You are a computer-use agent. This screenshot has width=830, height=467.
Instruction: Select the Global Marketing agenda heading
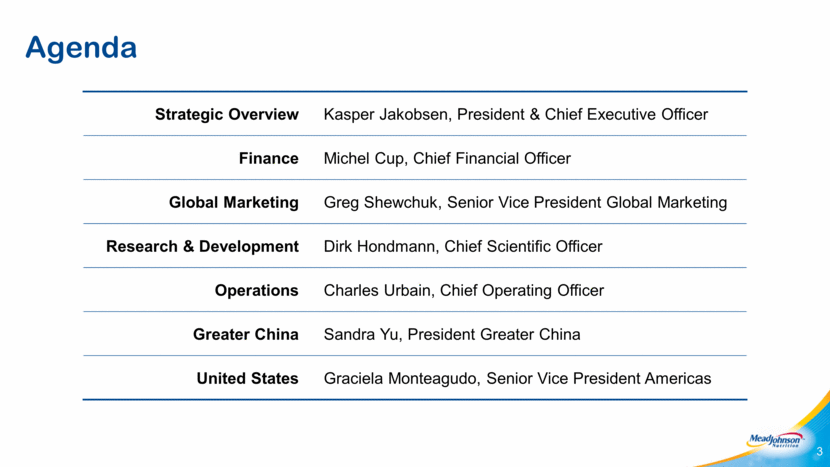(234, 202)
